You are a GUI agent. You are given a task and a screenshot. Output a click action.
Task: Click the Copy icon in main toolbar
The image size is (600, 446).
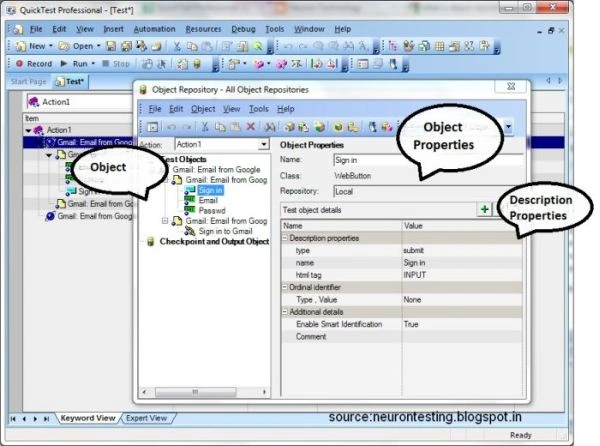pos(192,46)
